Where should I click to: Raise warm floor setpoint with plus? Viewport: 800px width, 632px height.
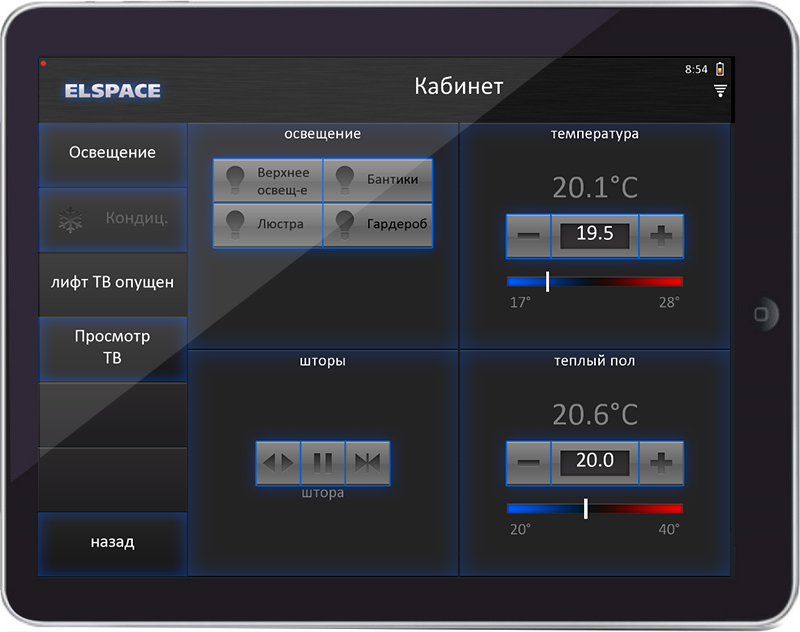pos(660,462)
